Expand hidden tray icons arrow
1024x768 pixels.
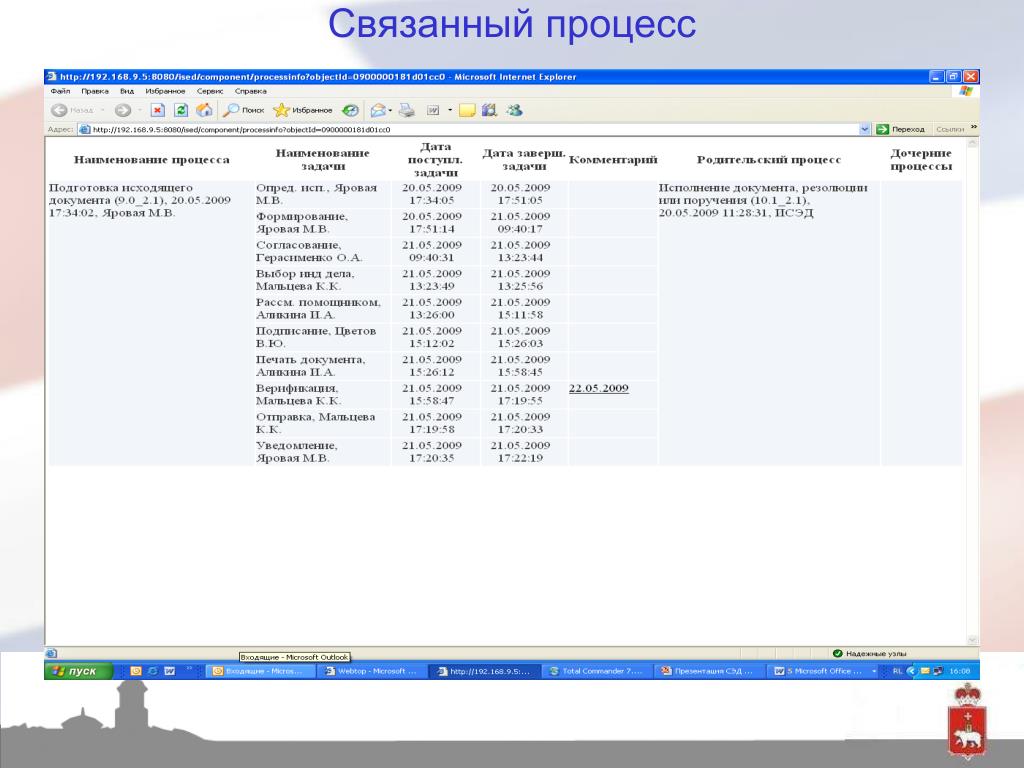[912, 671]
